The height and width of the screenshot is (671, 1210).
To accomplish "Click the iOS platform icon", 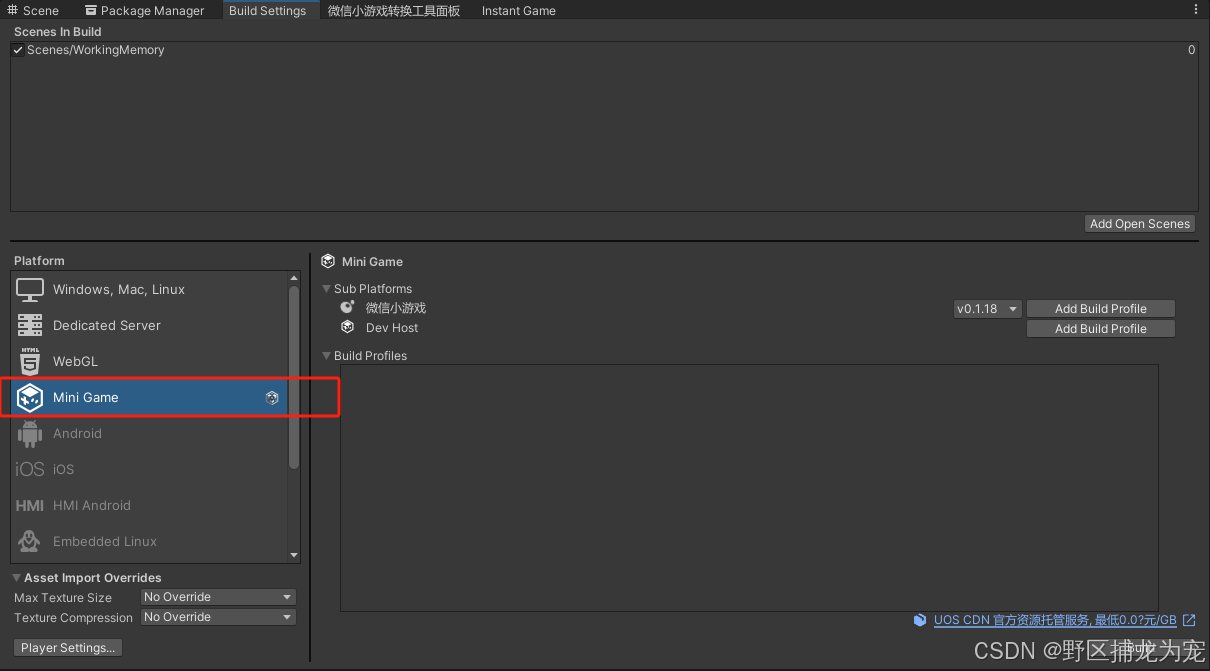I will (30, 469).
